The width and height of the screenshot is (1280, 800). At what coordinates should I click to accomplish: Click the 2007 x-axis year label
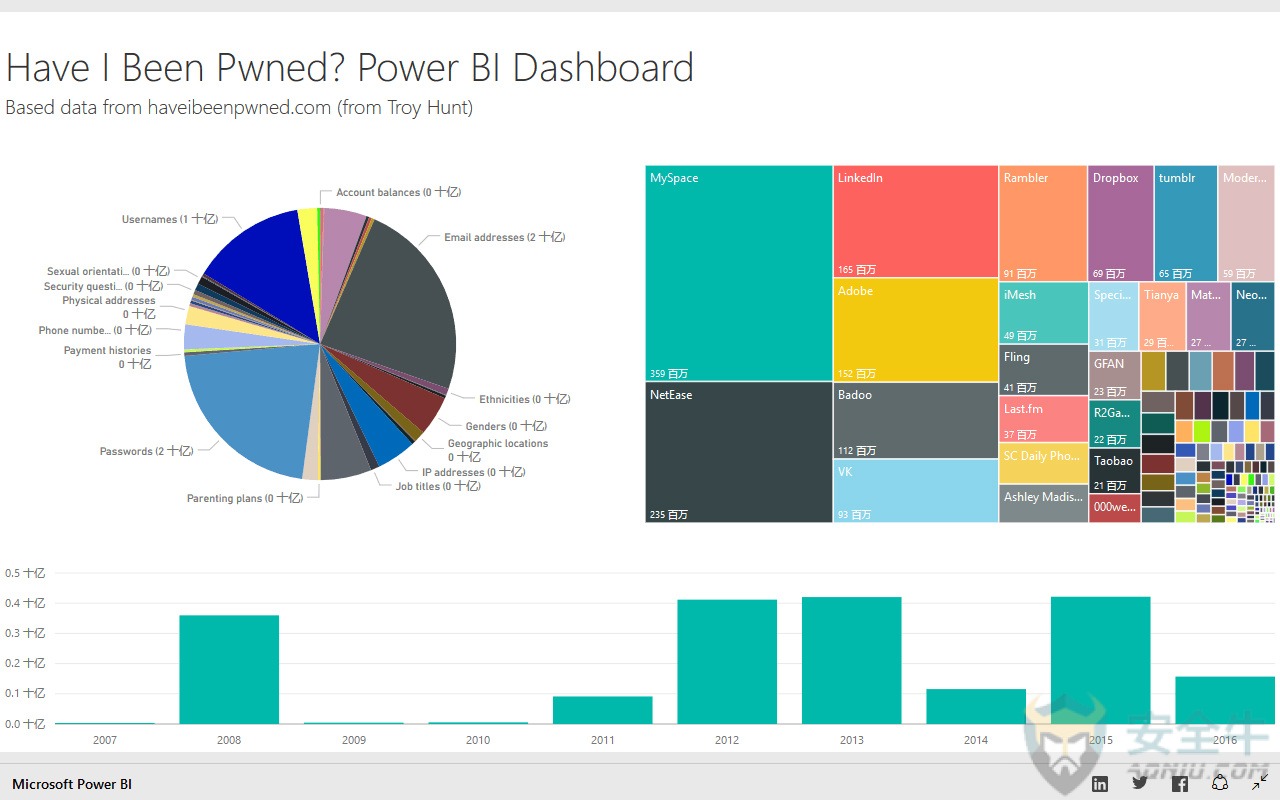tap(104, 740)
